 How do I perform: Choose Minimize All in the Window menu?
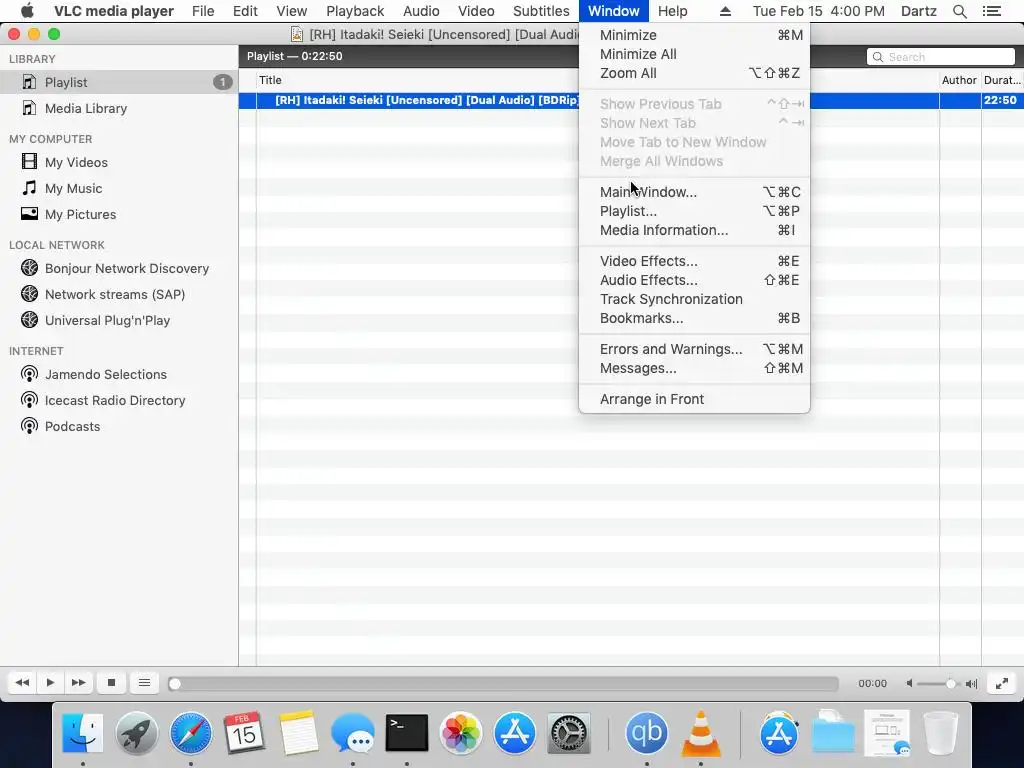694,54
